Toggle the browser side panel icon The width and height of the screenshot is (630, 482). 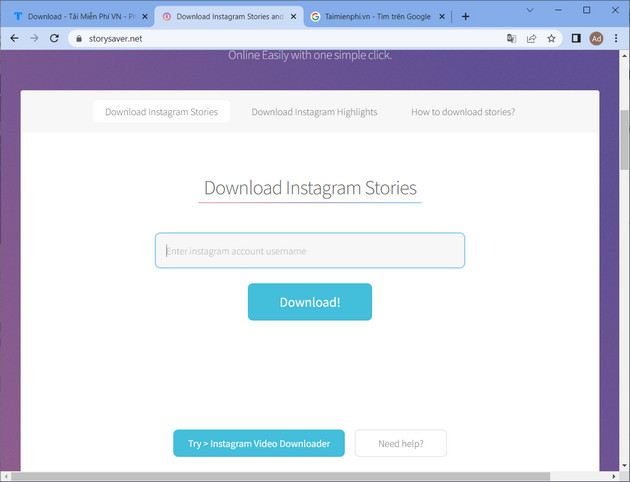coord(576,39)
